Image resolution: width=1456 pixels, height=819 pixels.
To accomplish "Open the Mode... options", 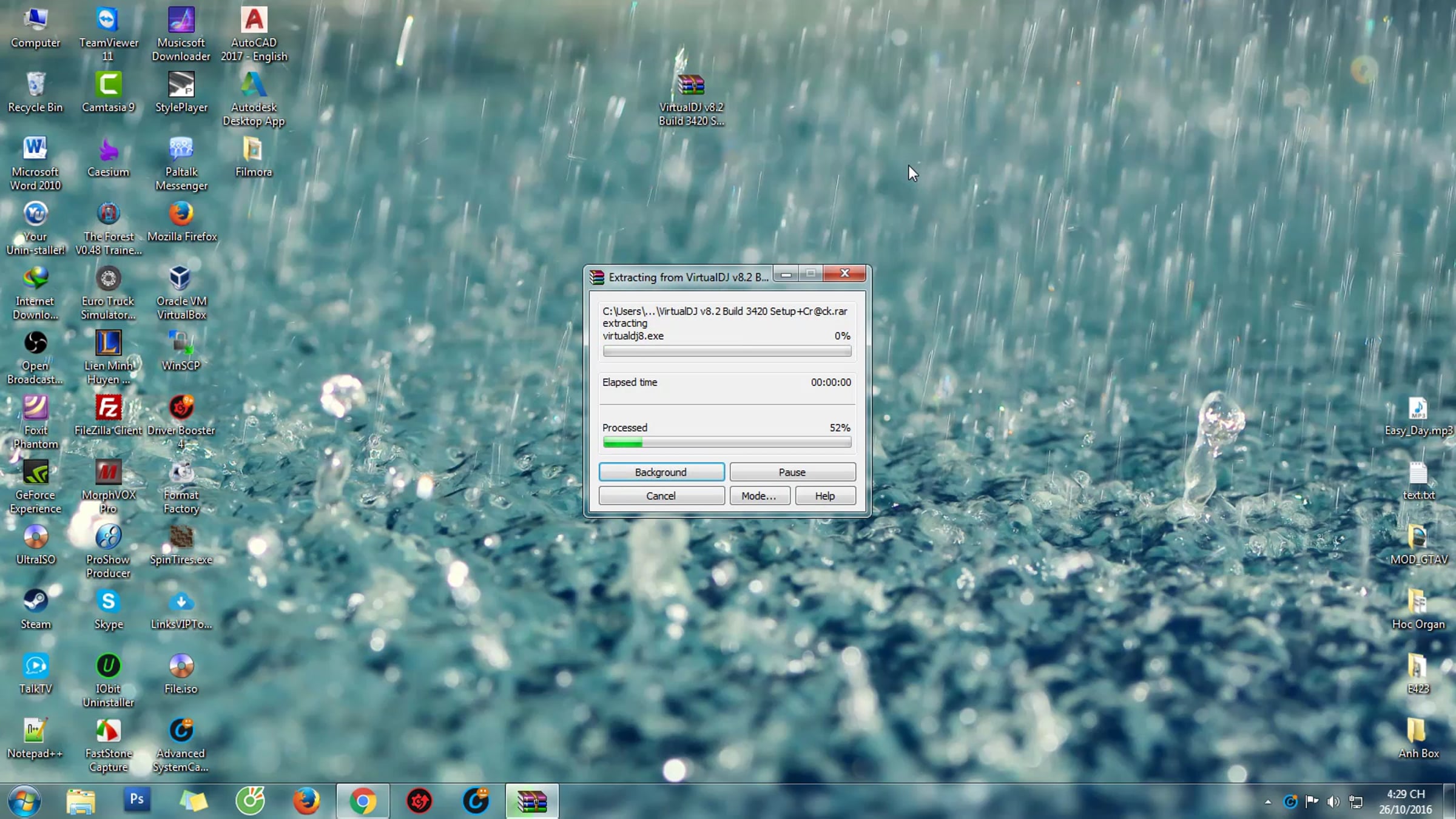I will click(x=758, y=495).
